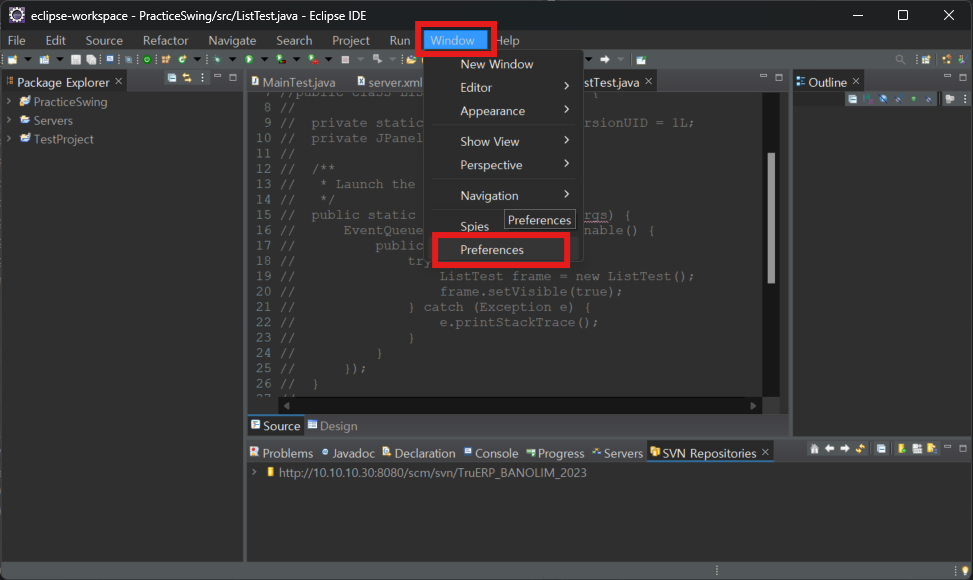Click the Coverage run icon in toolbar

point(280,60)
